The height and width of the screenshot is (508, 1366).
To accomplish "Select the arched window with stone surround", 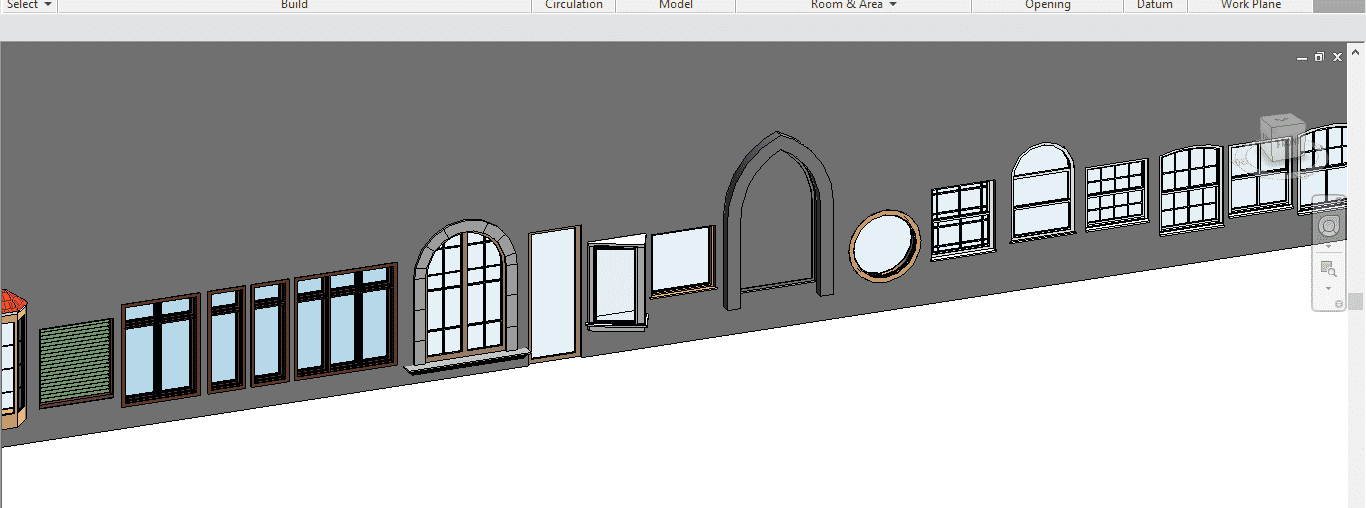I will click(x=467, y=294).
